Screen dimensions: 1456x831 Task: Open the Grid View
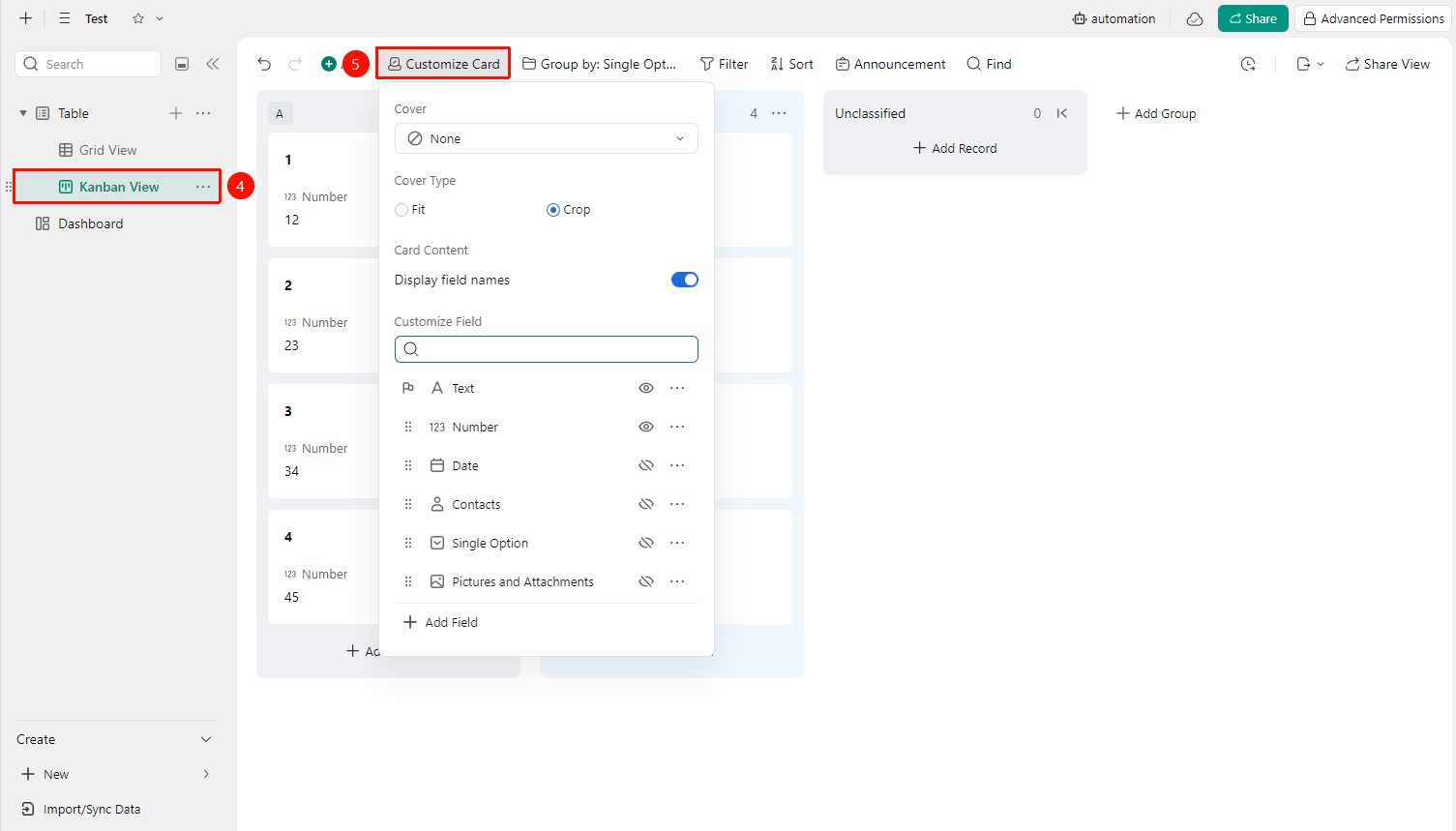pyautogui.click(x=98, y=150)
